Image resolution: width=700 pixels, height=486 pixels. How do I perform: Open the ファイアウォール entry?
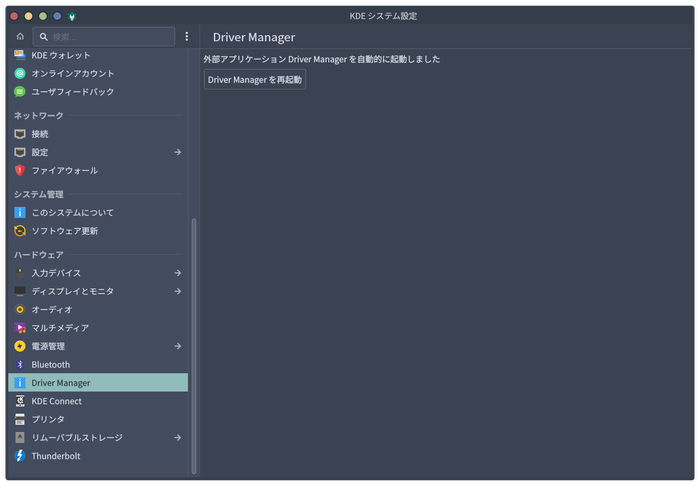coord(98,170)
